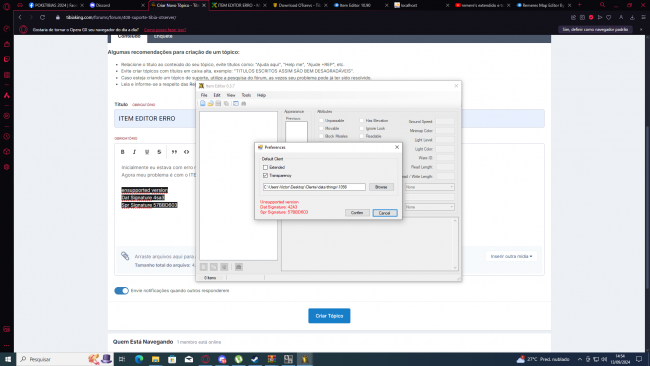Viewport: 650px width, 366px height.
Task: Click the last button below the Item Editor item list
Action: click(239, 267)
